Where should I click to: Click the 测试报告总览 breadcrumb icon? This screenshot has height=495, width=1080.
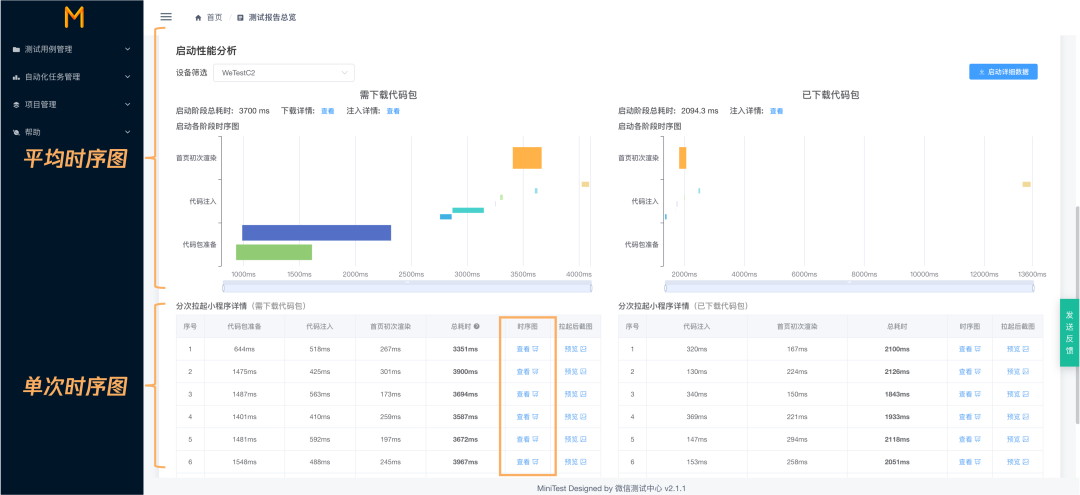click(240, 17)
